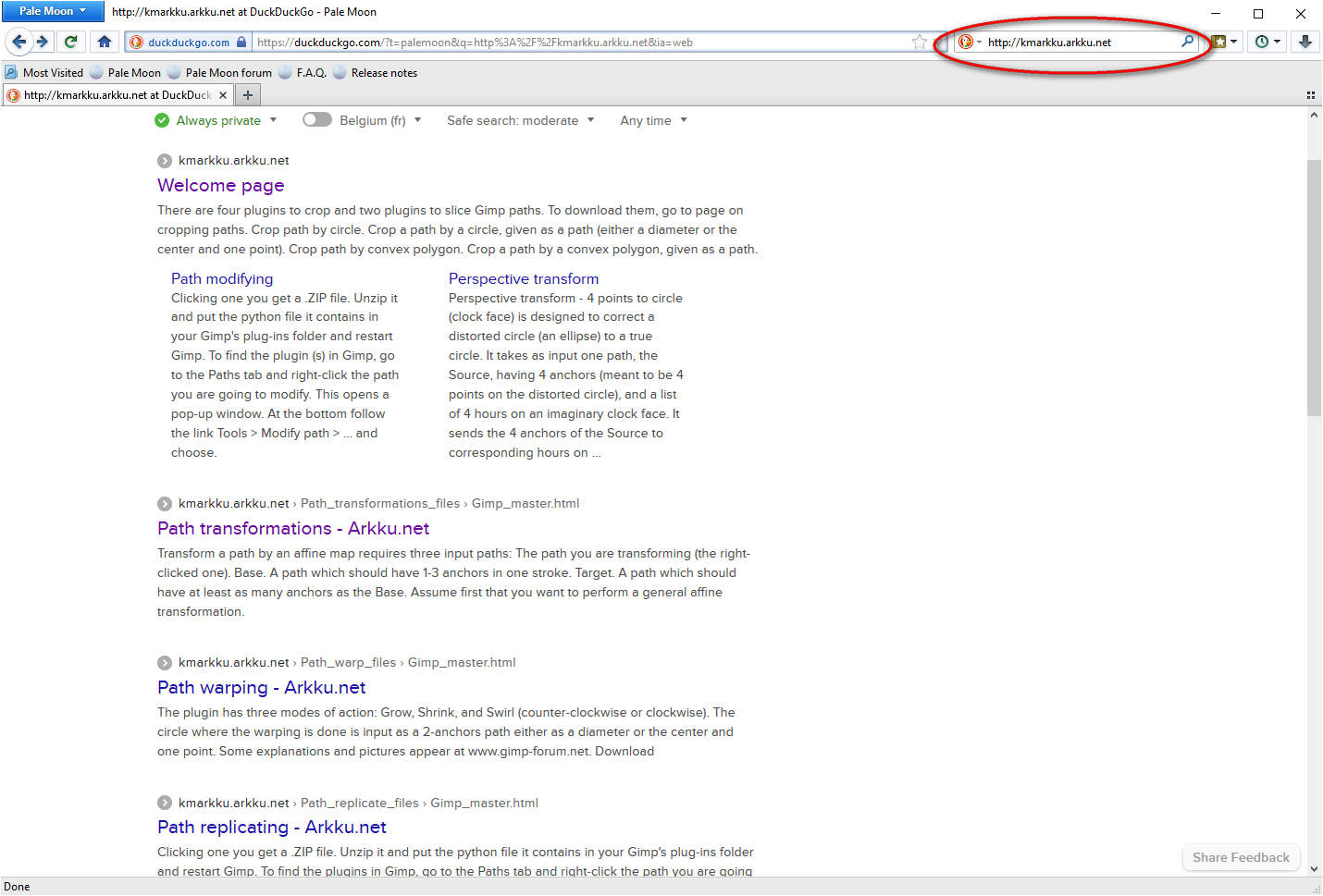
Task: Click the Always private green check icon
Action: (162, 120)
